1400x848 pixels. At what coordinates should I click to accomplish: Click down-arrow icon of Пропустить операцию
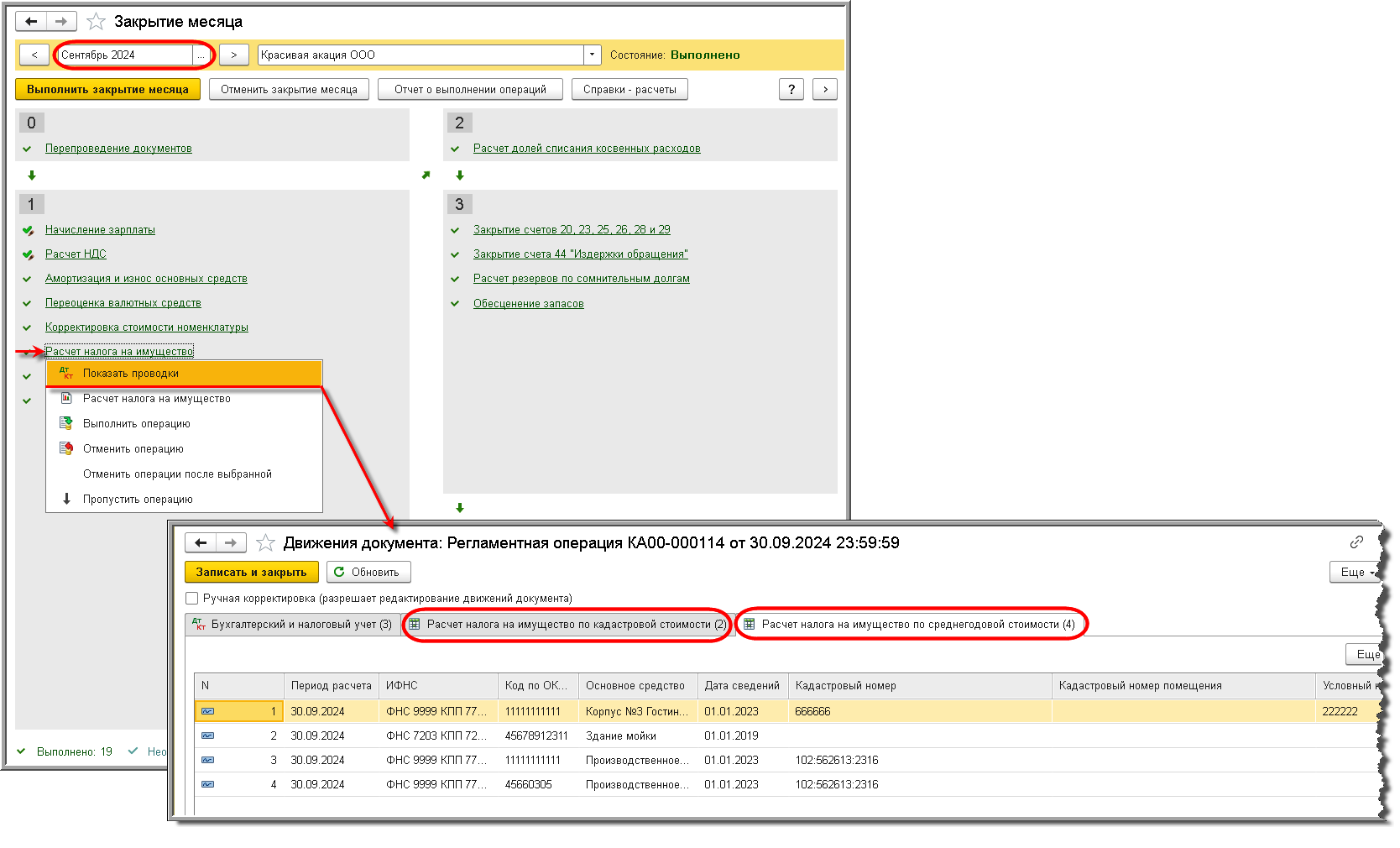[x=66, y=499]
